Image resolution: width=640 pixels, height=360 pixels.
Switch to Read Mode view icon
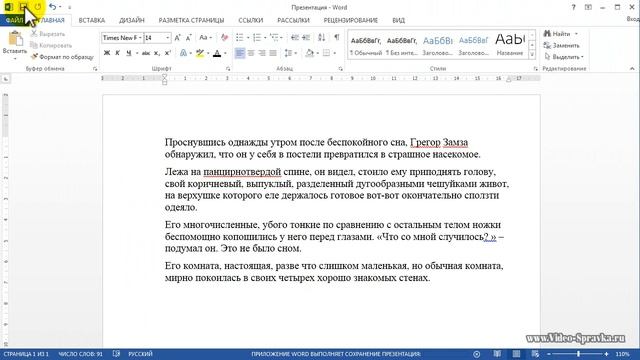tap(497, 354)
